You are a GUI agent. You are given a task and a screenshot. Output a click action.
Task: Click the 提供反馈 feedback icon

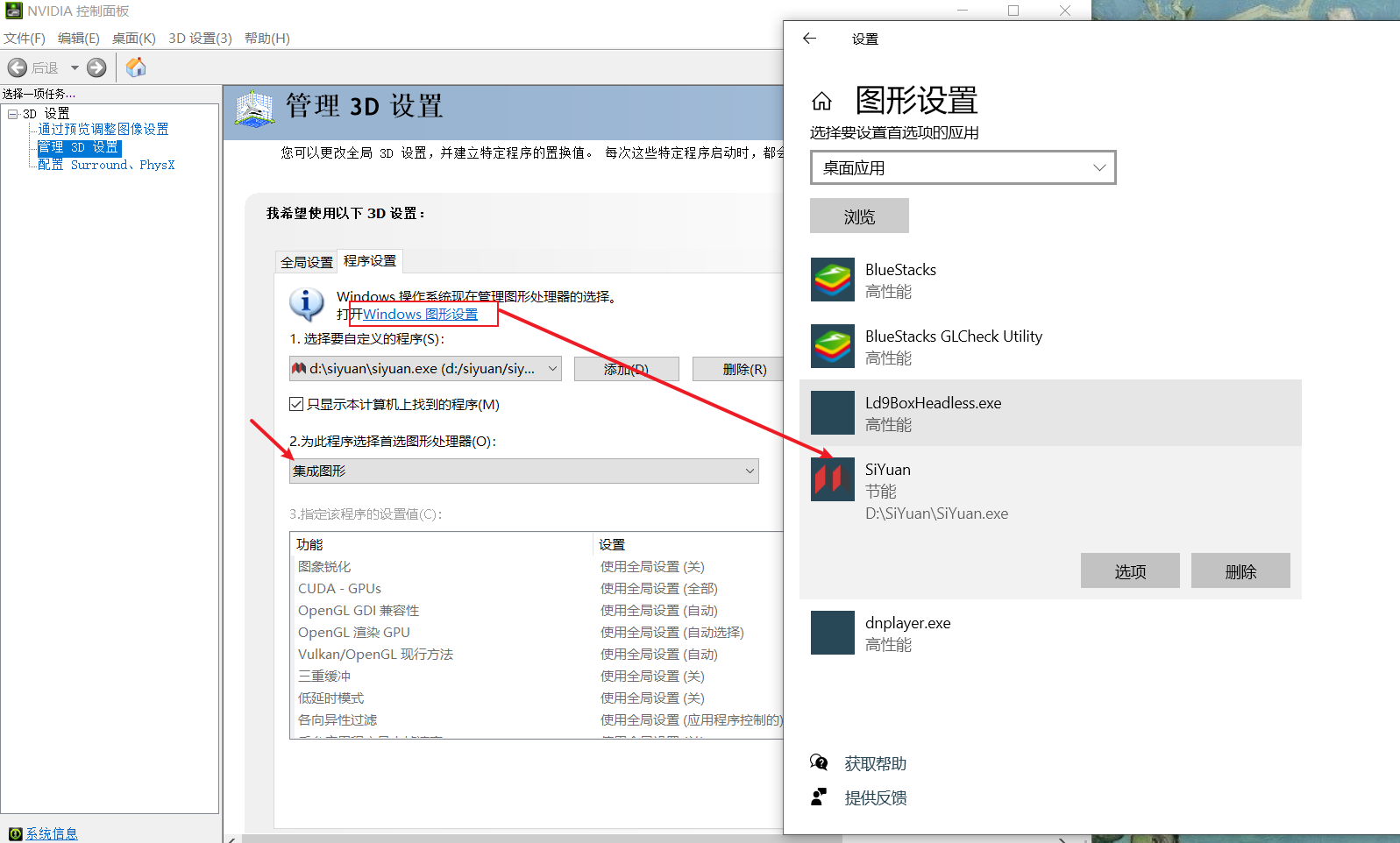819,797
